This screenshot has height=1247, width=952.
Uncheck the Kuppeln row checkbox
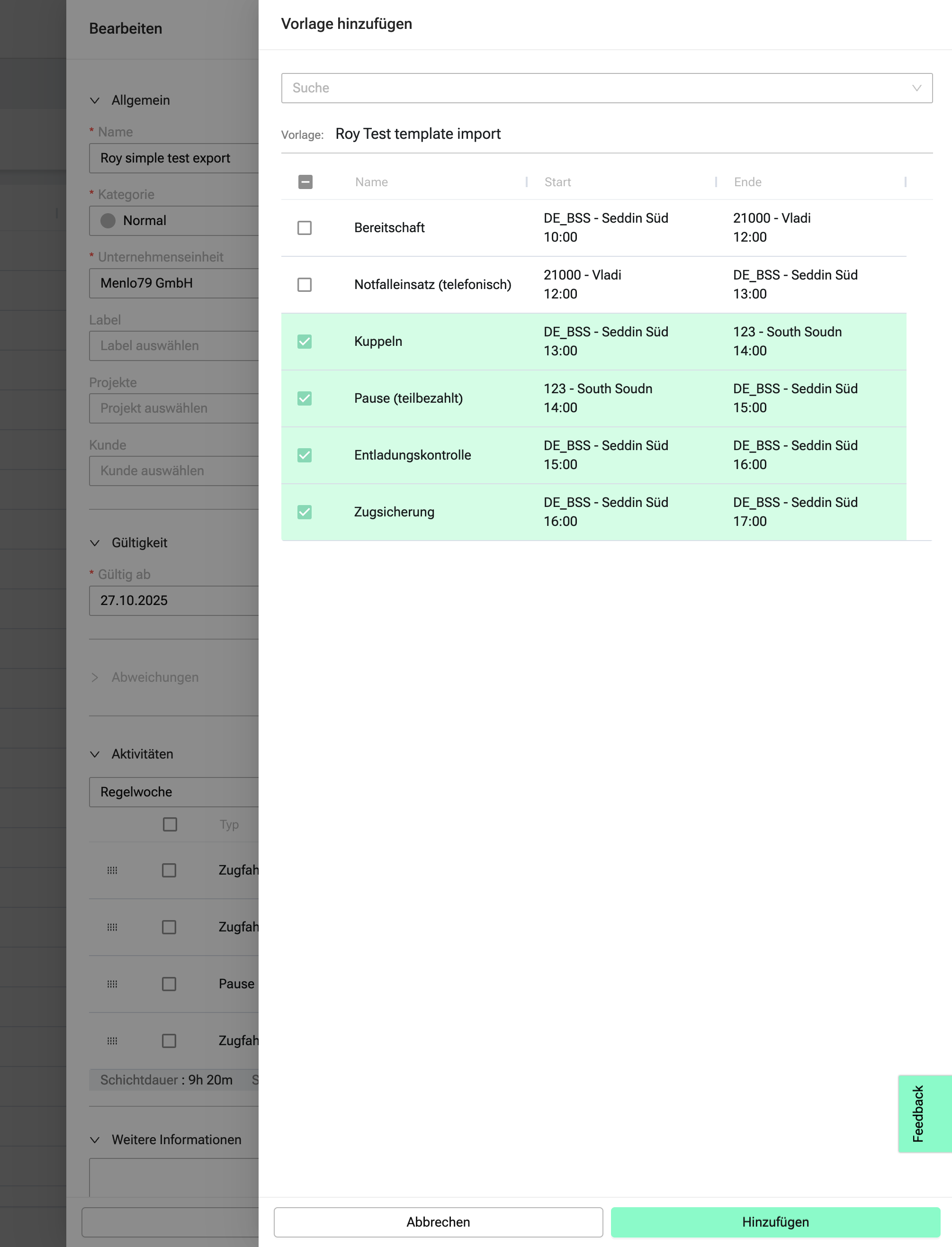(x=304, y=341)
